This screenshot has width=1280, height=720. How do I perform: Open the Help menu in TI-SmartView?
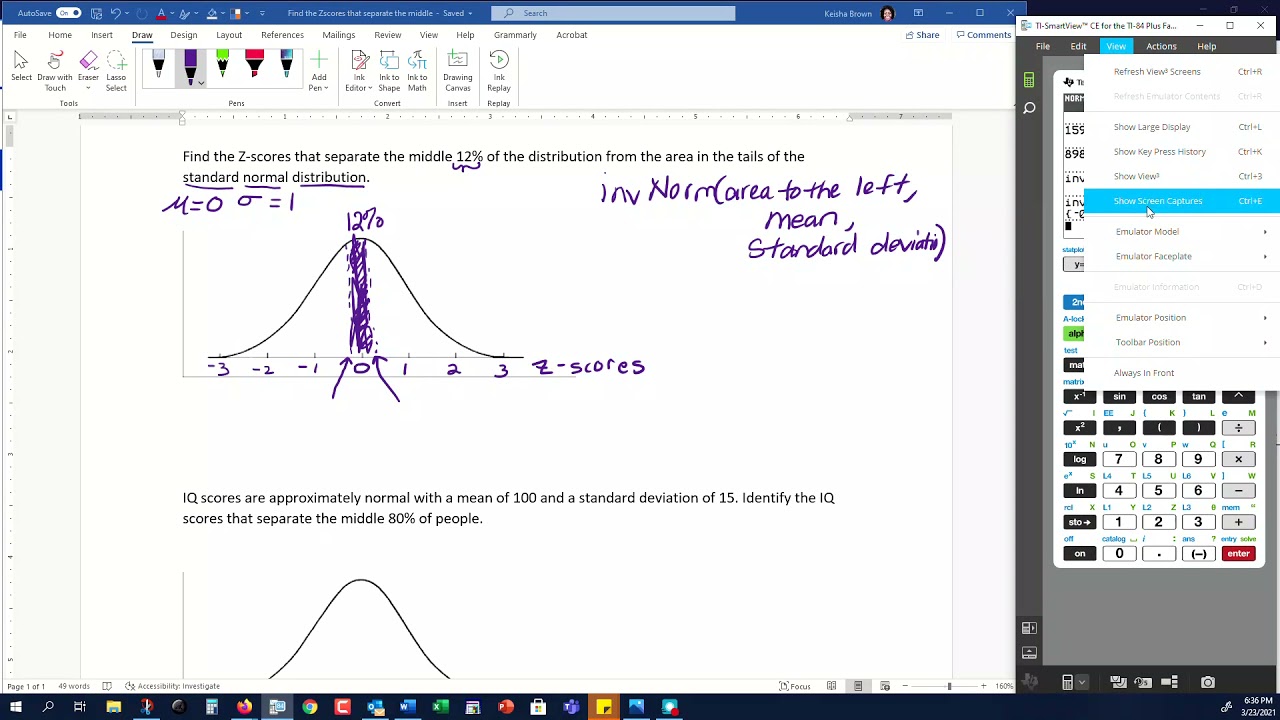pyautogui.click(x=1207, y=46)
